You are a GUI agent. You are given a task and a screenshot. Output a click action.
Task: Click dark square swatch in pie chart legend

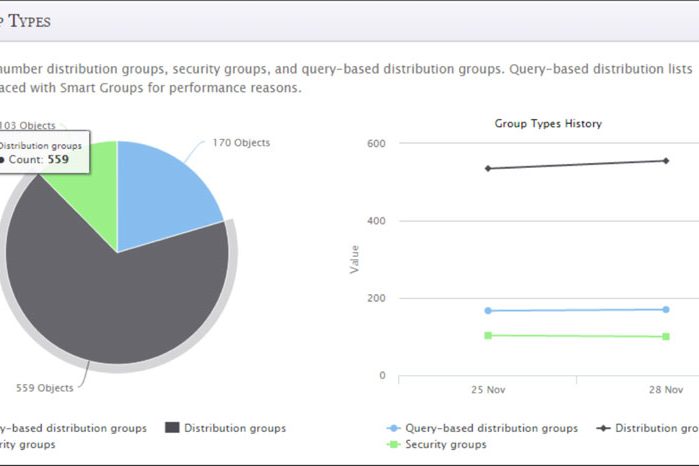[172, 428]
